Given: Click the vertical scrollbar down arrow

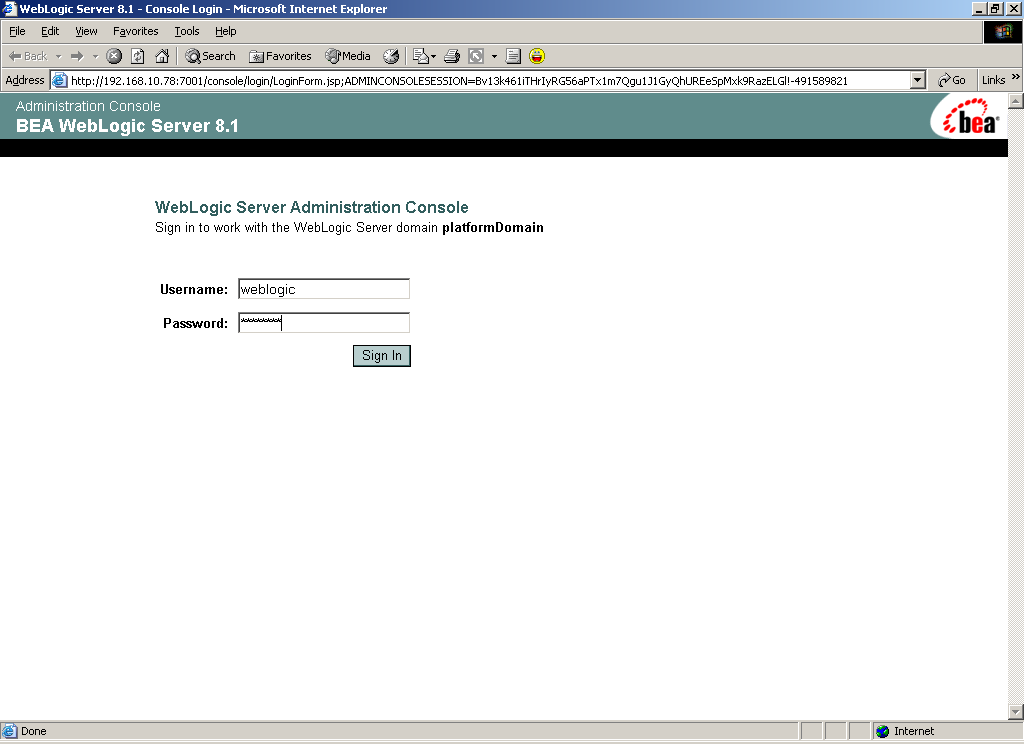Looking at the screenshot, I should [1016, 712].
